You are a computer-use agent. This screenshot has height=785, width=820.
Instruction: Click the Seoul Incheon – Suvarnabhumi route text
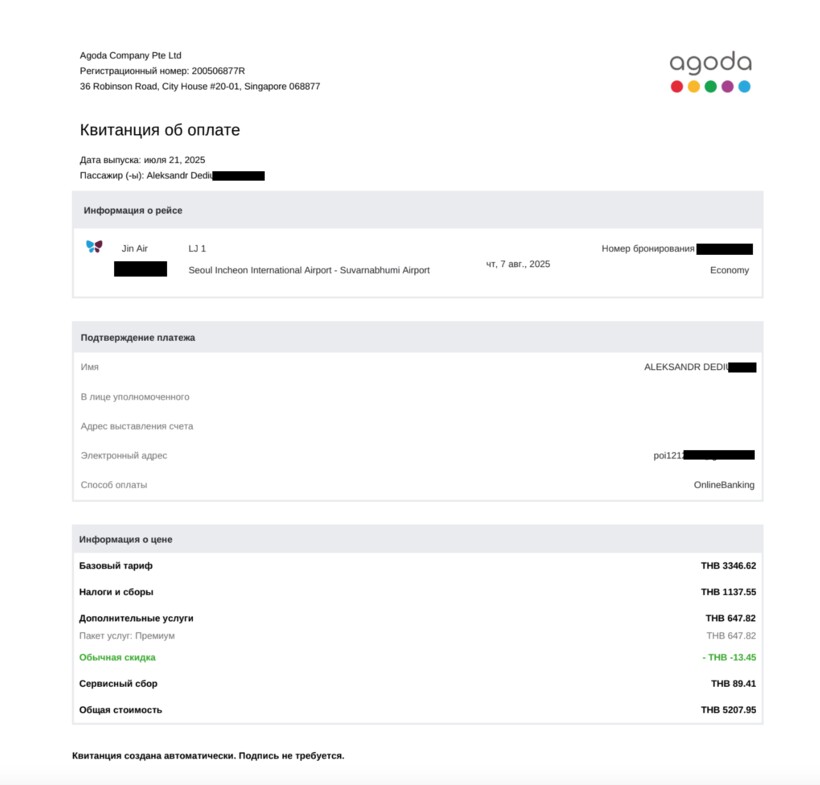pos(309,270)
